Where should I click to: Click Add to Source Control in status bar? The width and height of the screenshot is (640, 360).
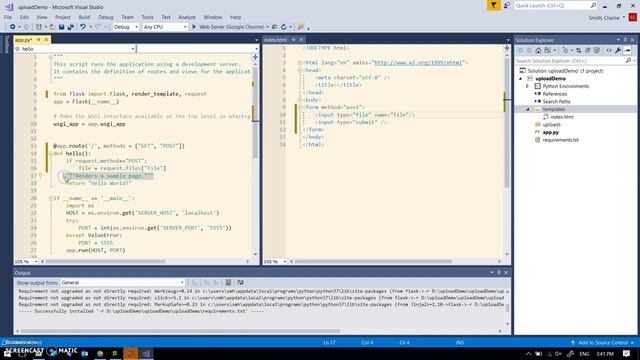pyautogui.click(x=603, y=342)
